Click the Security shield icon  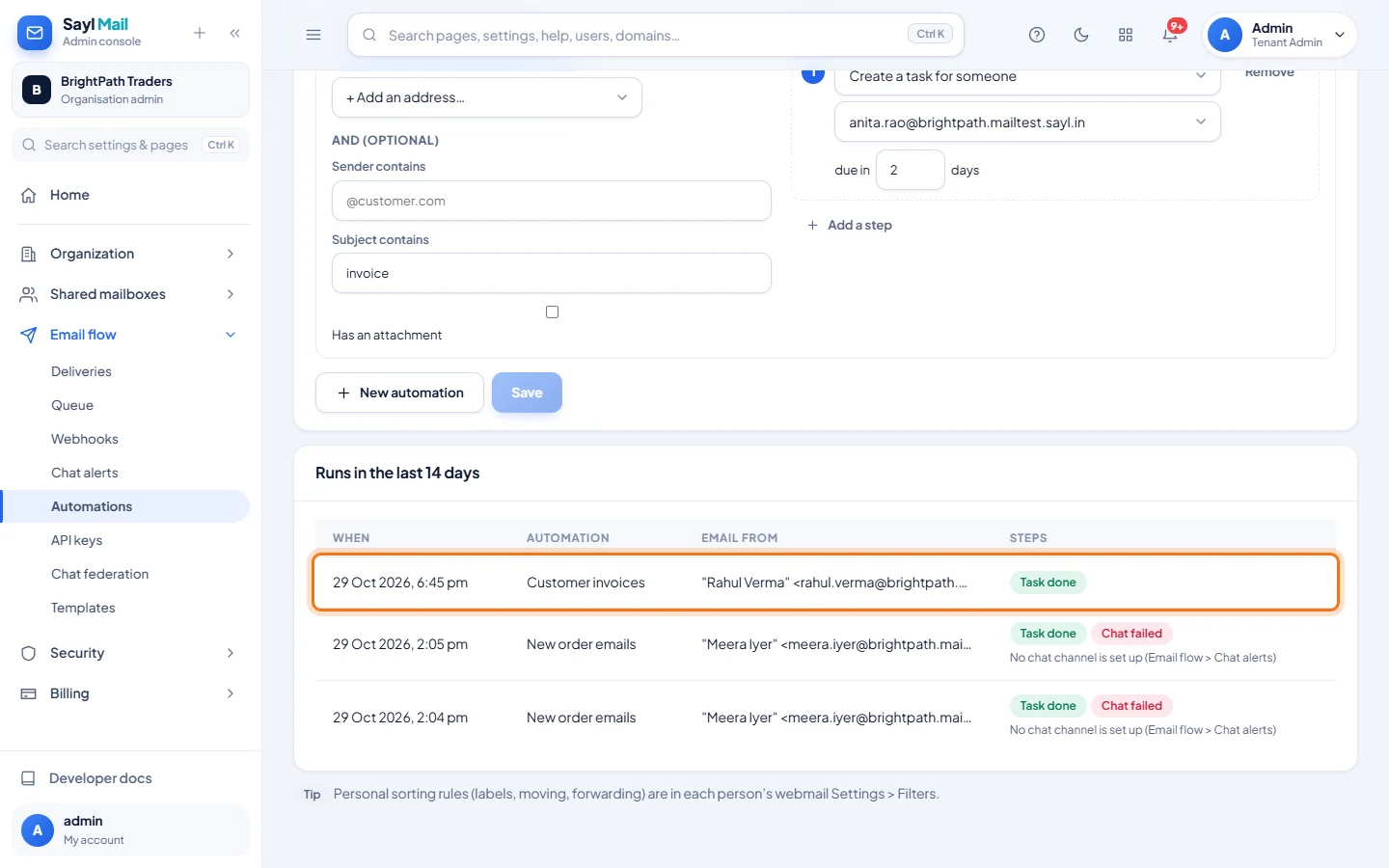click(x=29, y=653)
